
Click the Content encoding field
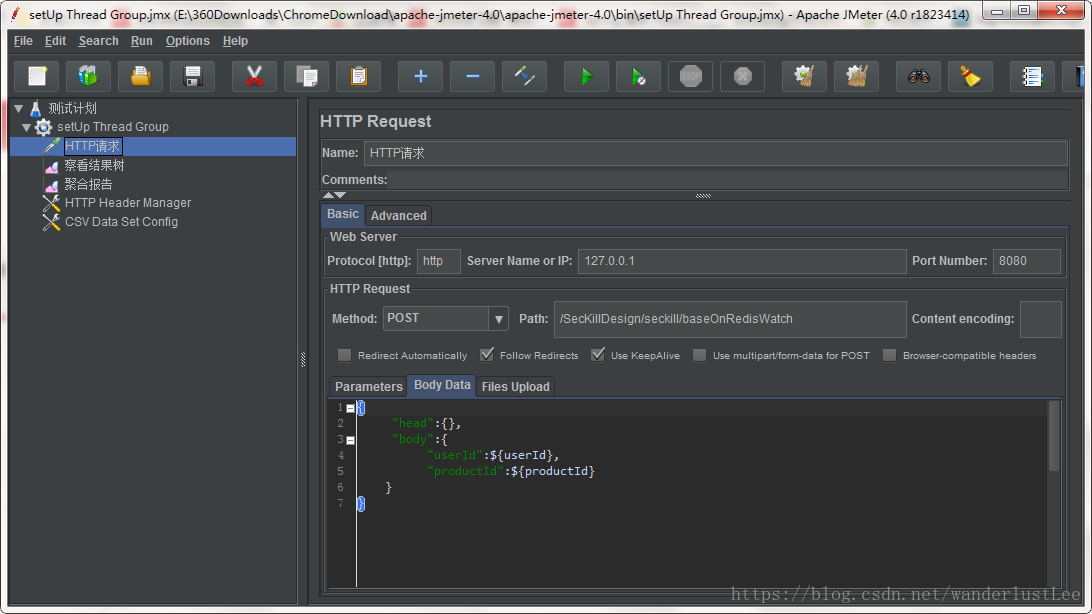click(1040, 319)
